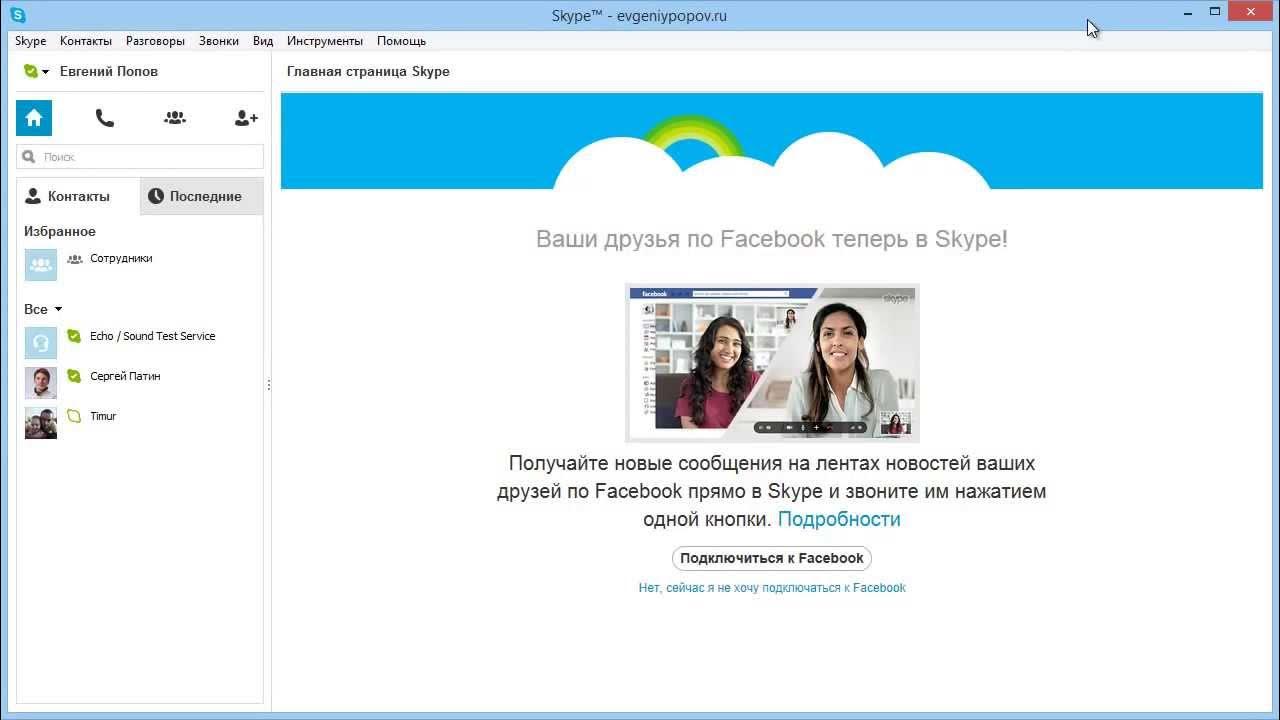This screenshot has width=1280, height=720.
Task: Click the add contact icon
Action: 246,118
